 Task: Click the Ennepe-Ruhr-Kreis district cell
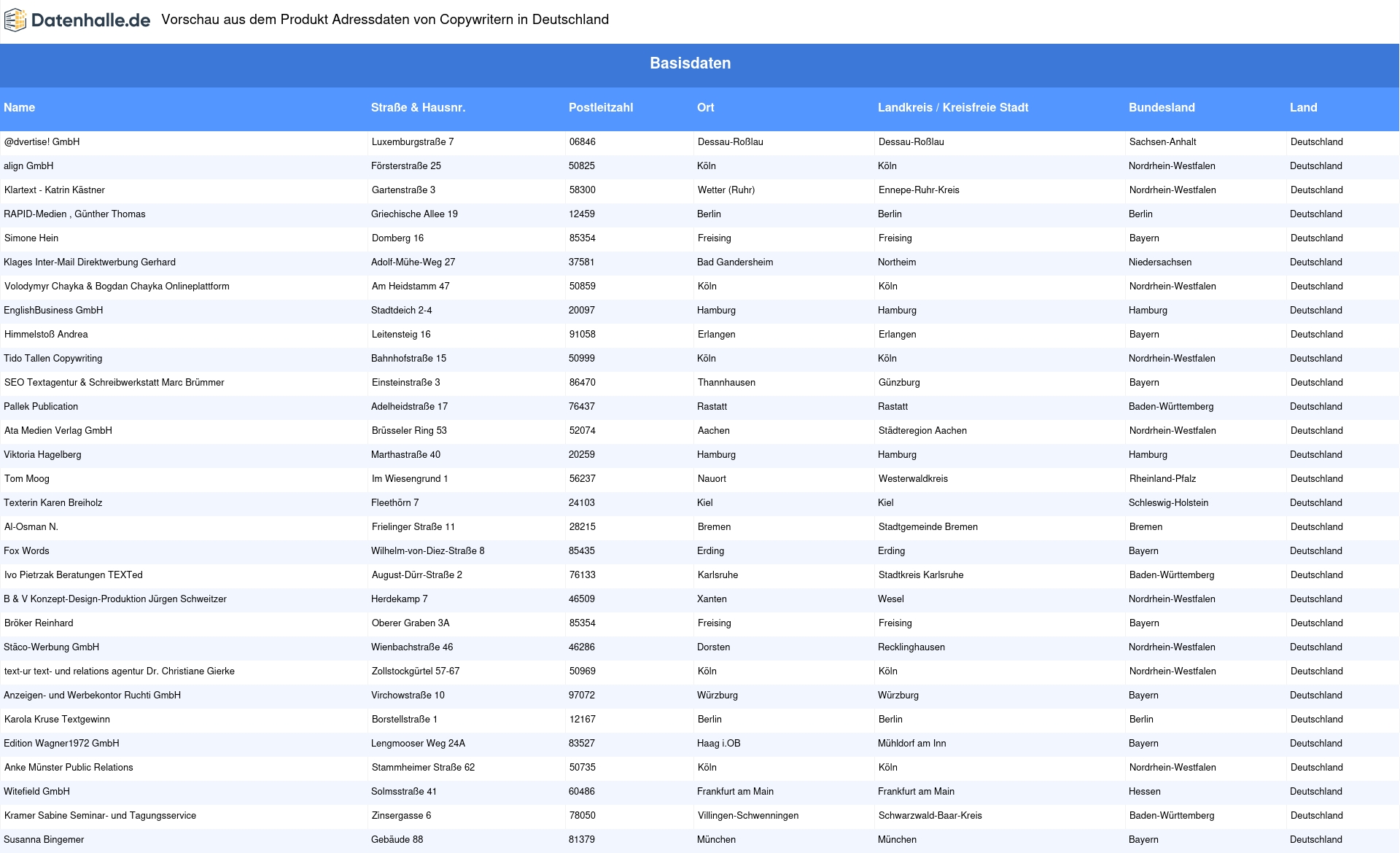919,190
